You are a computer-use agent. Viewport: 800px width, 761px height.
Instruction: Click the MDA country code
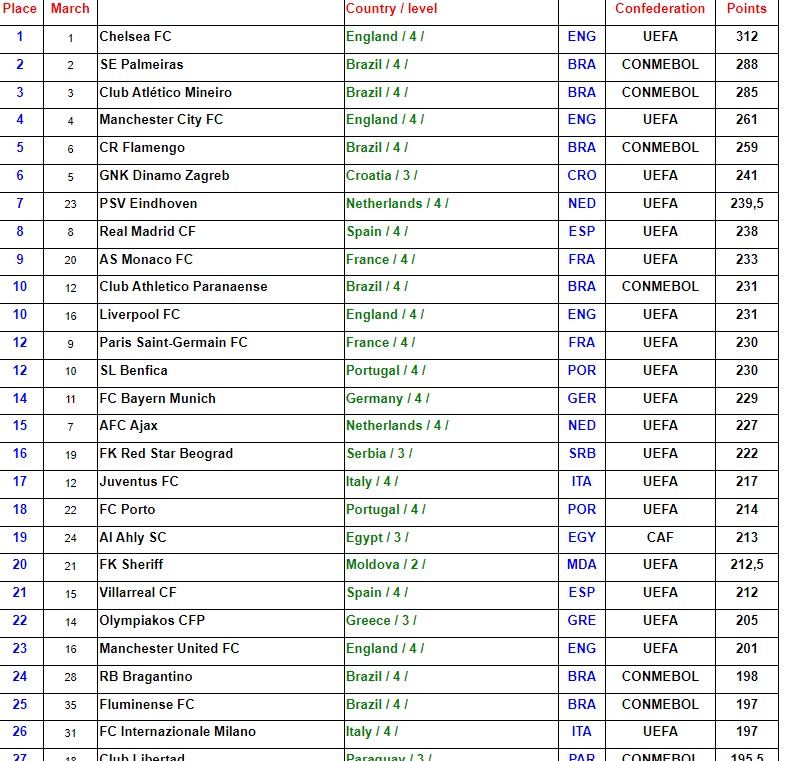(581, 565)
